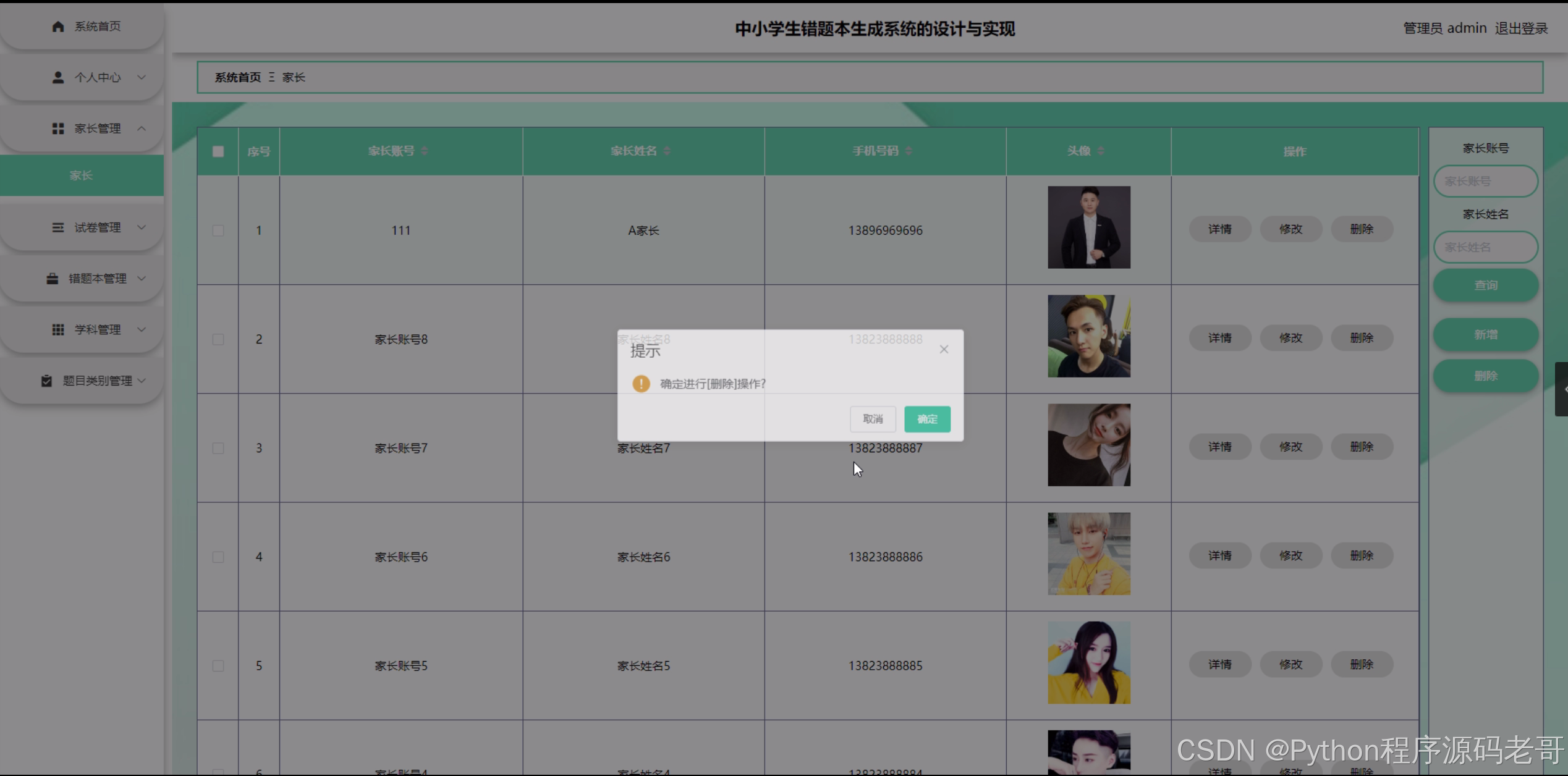Sort by the 家长账号 column arrows
This screenshot has width=1568, height=776.
point(425,151)
